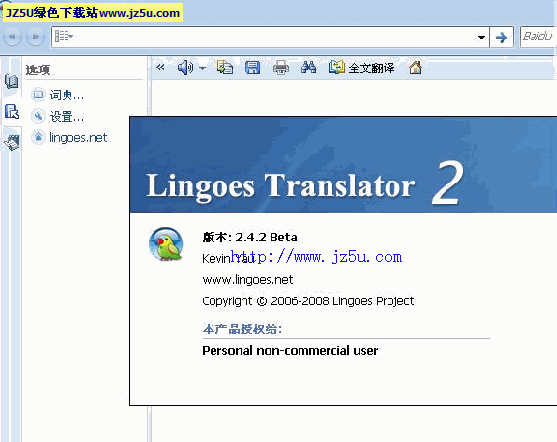Click the binoculars find icon
This screenshot has height=442, width=557.
click(308, 67)
